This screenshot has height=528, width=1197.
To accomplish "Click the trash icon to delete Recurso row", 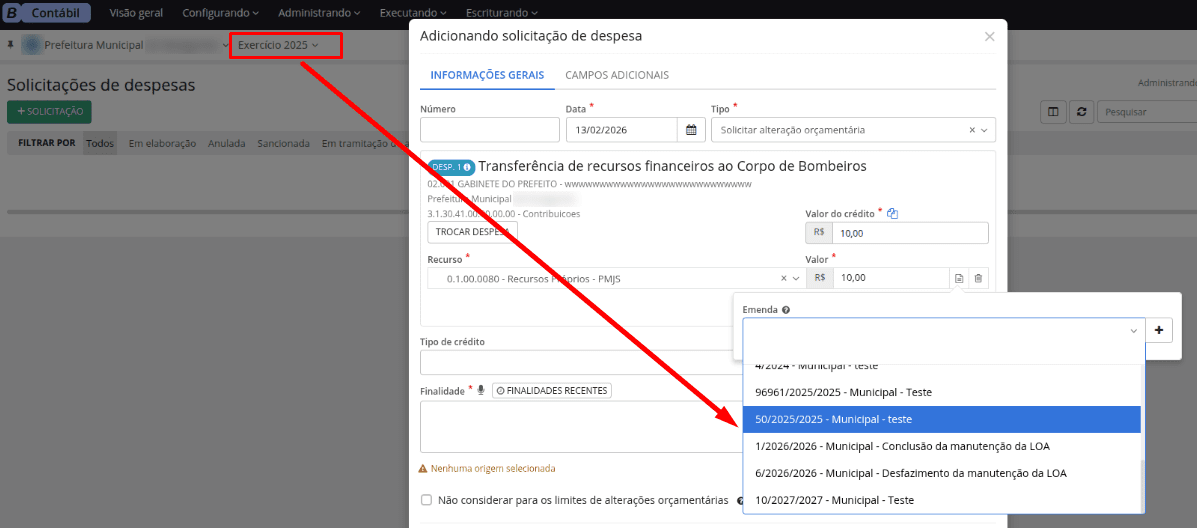I will pyautogui.click(x=978, y=278).
